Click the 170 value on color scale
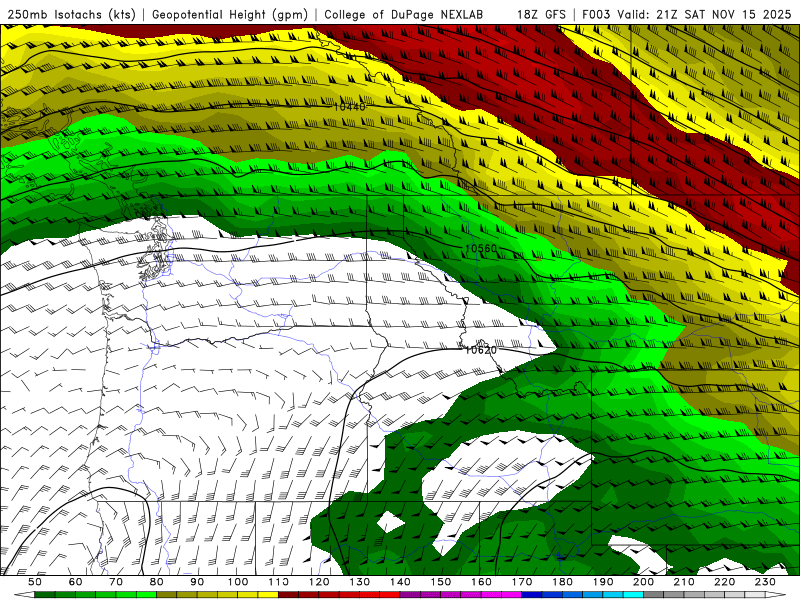This screenshot has height=600, width=800. click(x=522, y=582)
